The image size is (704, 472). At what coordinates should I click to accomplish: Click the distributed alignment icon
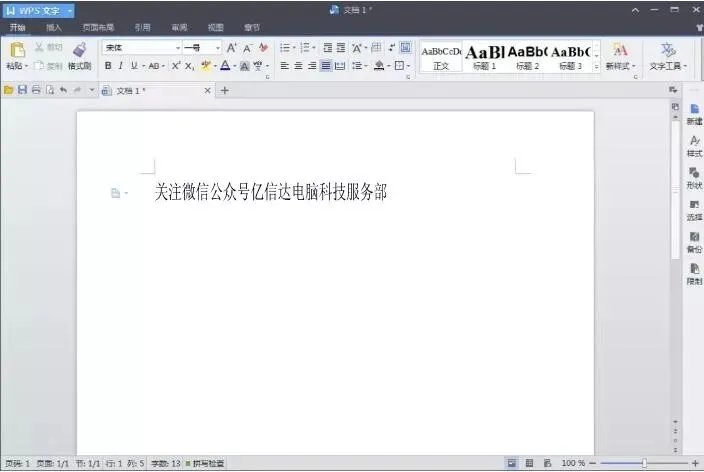pos(340,66)
